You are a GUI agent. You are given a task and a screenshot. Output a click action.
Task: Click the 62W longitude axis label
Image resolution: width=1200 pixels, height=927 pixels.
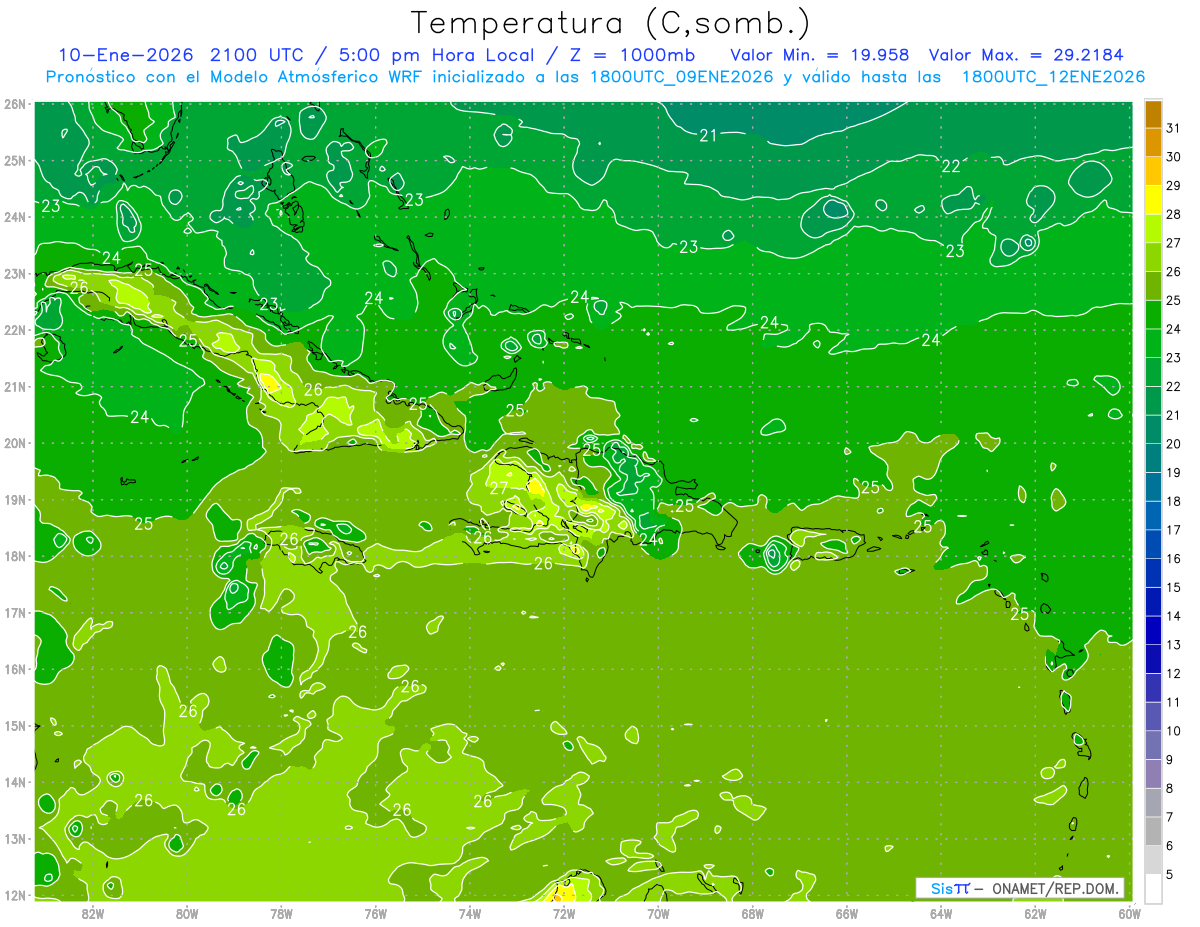[1035, 913]
